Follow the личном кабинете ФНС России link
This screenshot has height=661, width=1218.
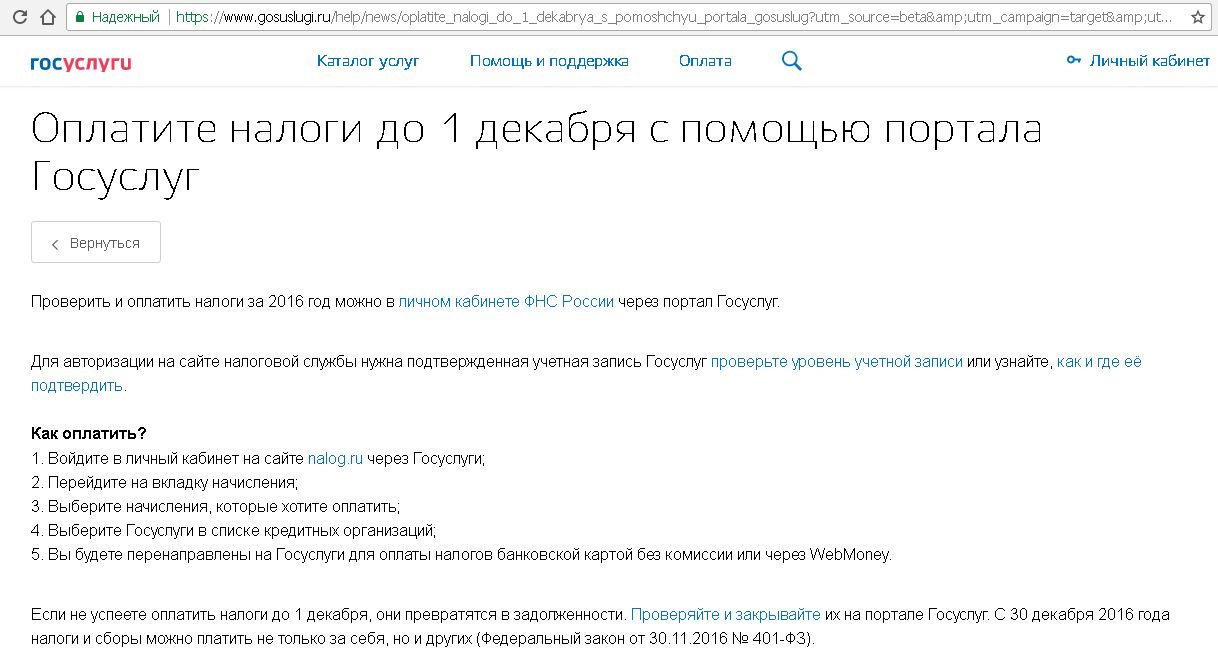pyautogui.click(x=506, y=301)
